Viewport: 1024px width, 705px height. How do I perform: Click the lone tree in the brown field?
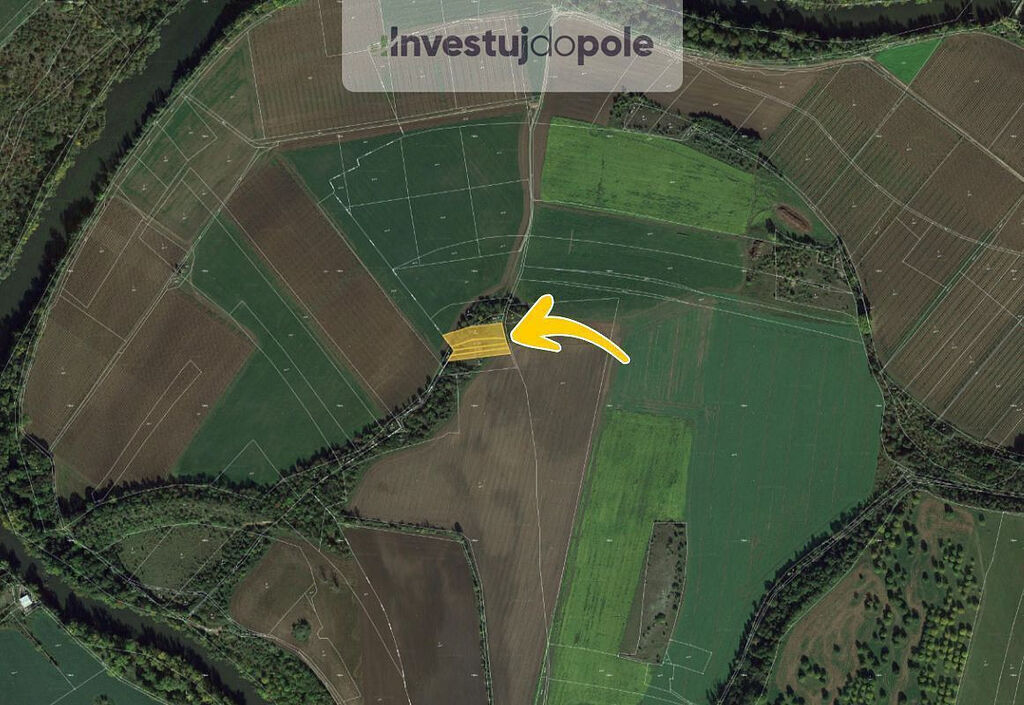click(x=300, y=629)
